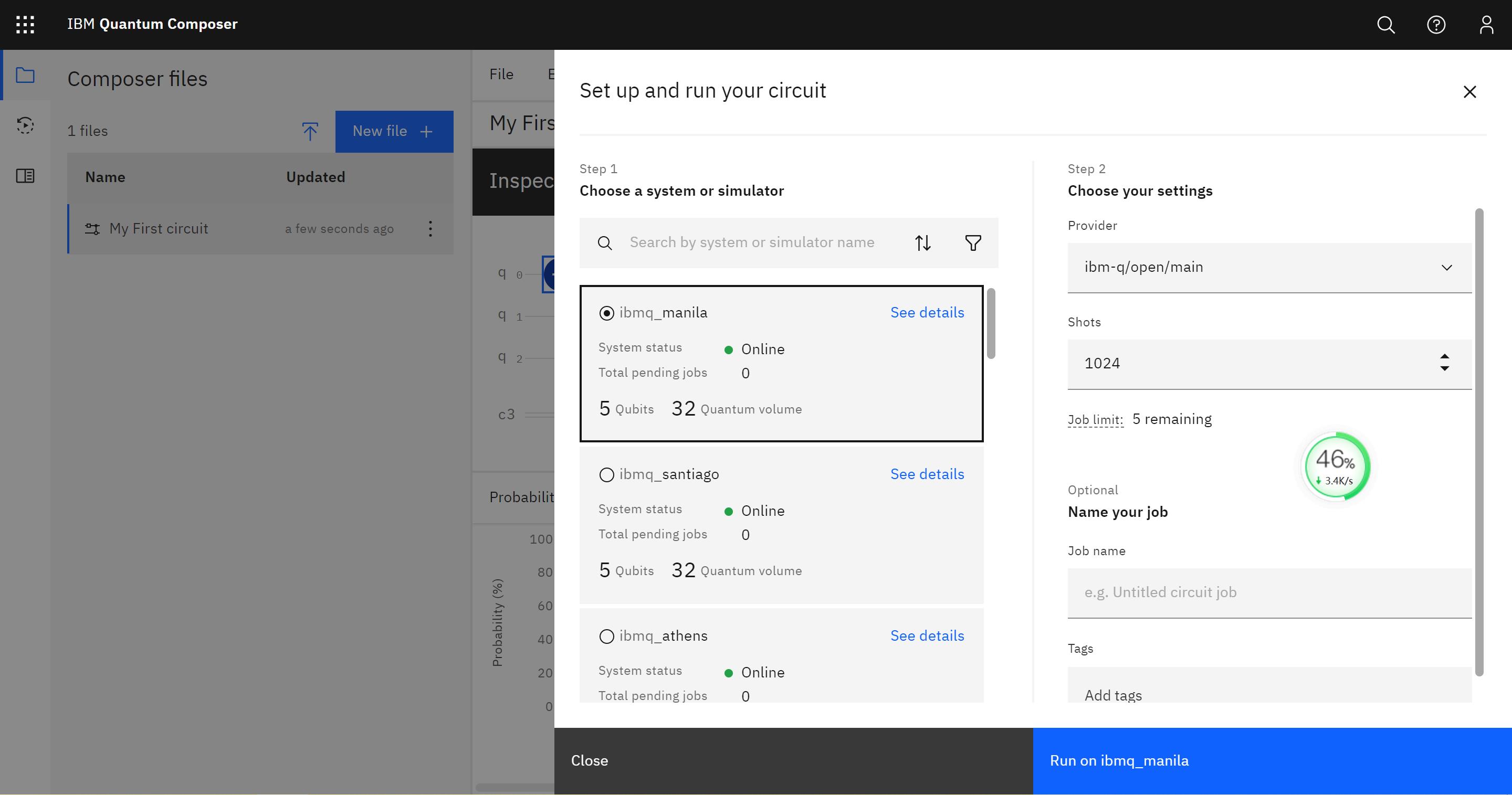Click 'a few seconds ago' timestamp
Viewport: 1512px width, 795px height.
click(339, 229)
